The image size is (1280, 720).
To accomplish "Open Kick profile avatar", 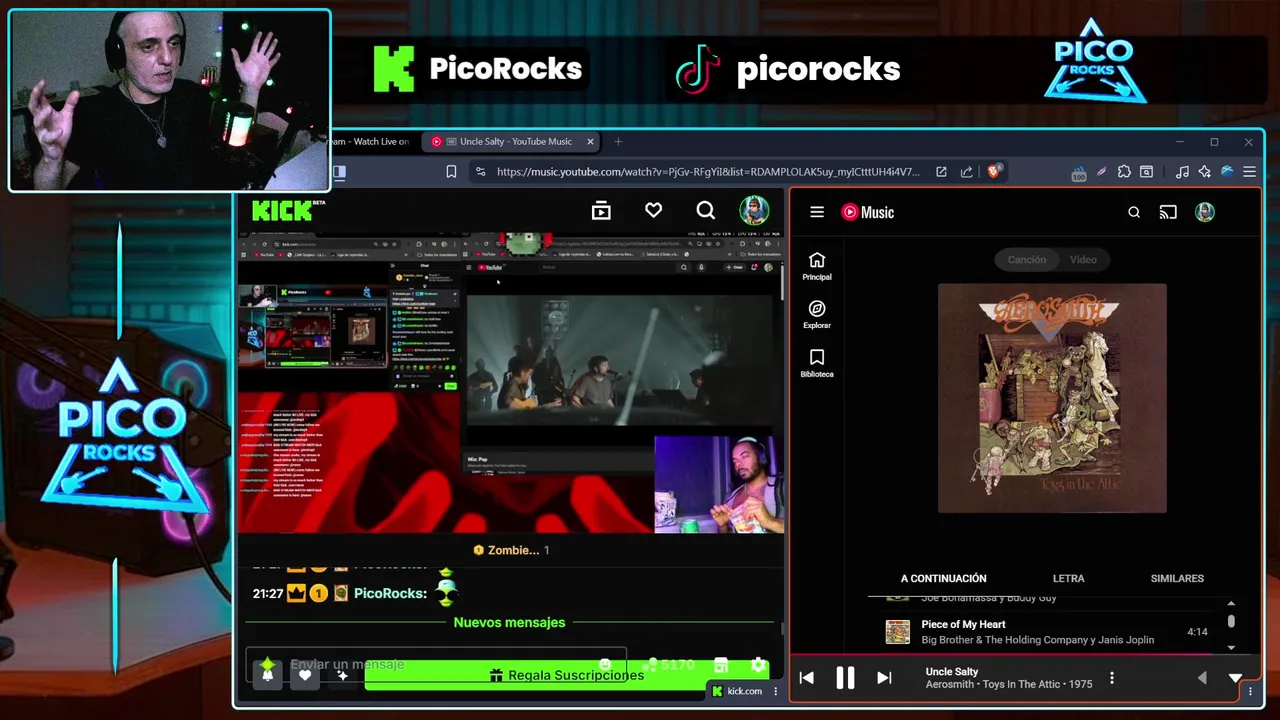I will 754,210.
